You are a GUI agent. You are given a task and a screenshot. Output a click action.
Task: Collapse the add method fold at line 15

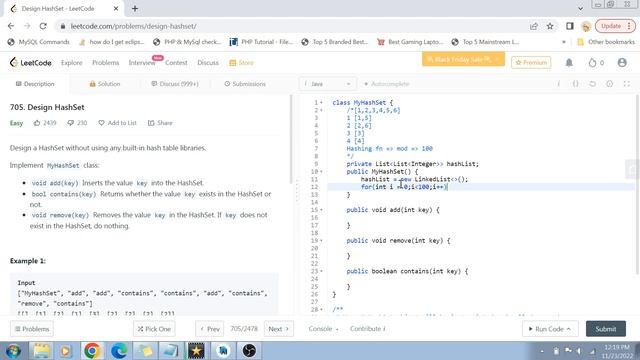pyautogui.click(x=321, y=210)
